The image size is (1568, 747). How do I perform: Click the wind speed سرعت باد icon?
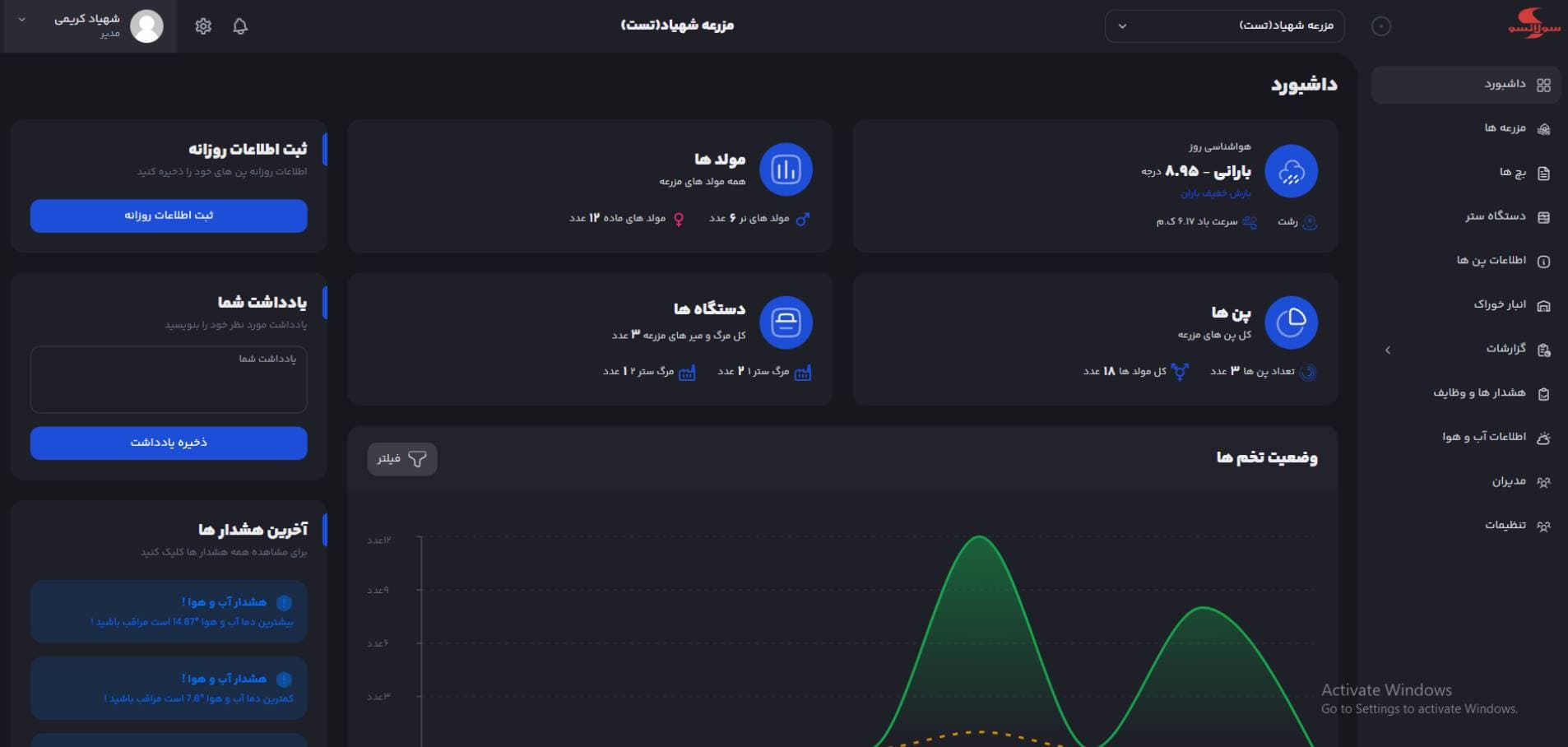click(x=1250, y=222)
